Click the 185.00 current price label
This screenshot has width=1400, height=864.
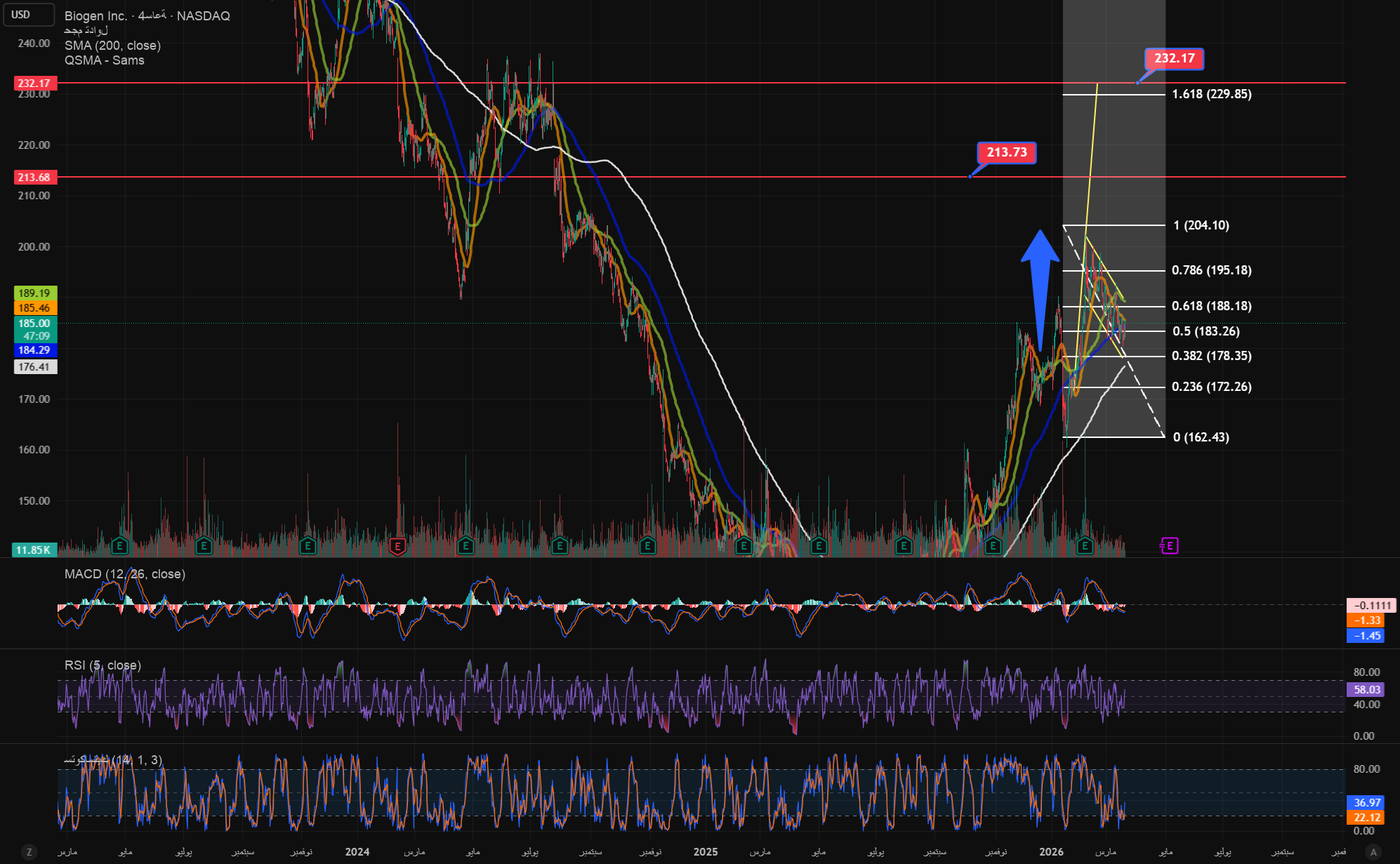coord(34,324)
